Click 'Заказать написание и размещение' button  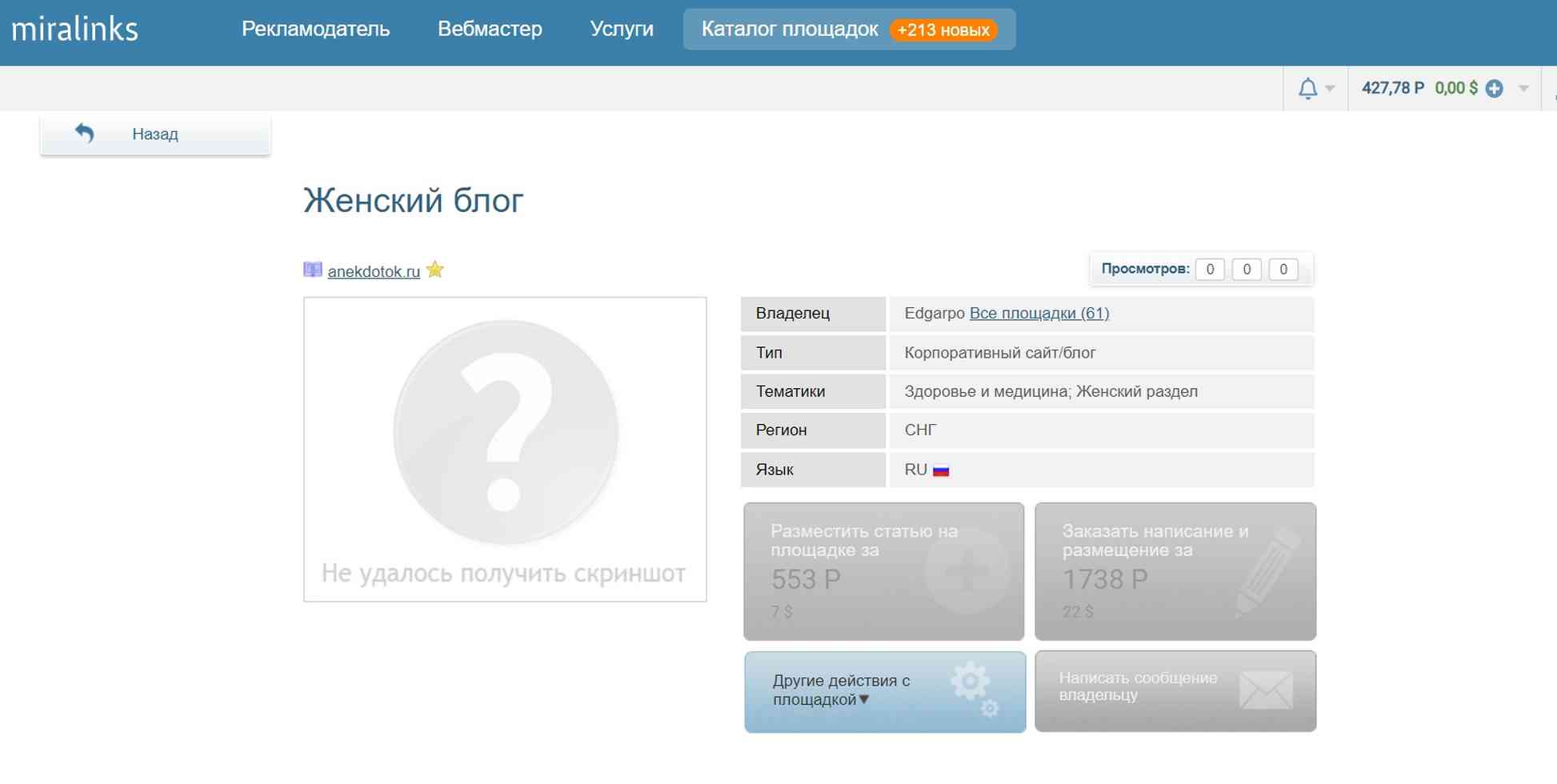1175,571
